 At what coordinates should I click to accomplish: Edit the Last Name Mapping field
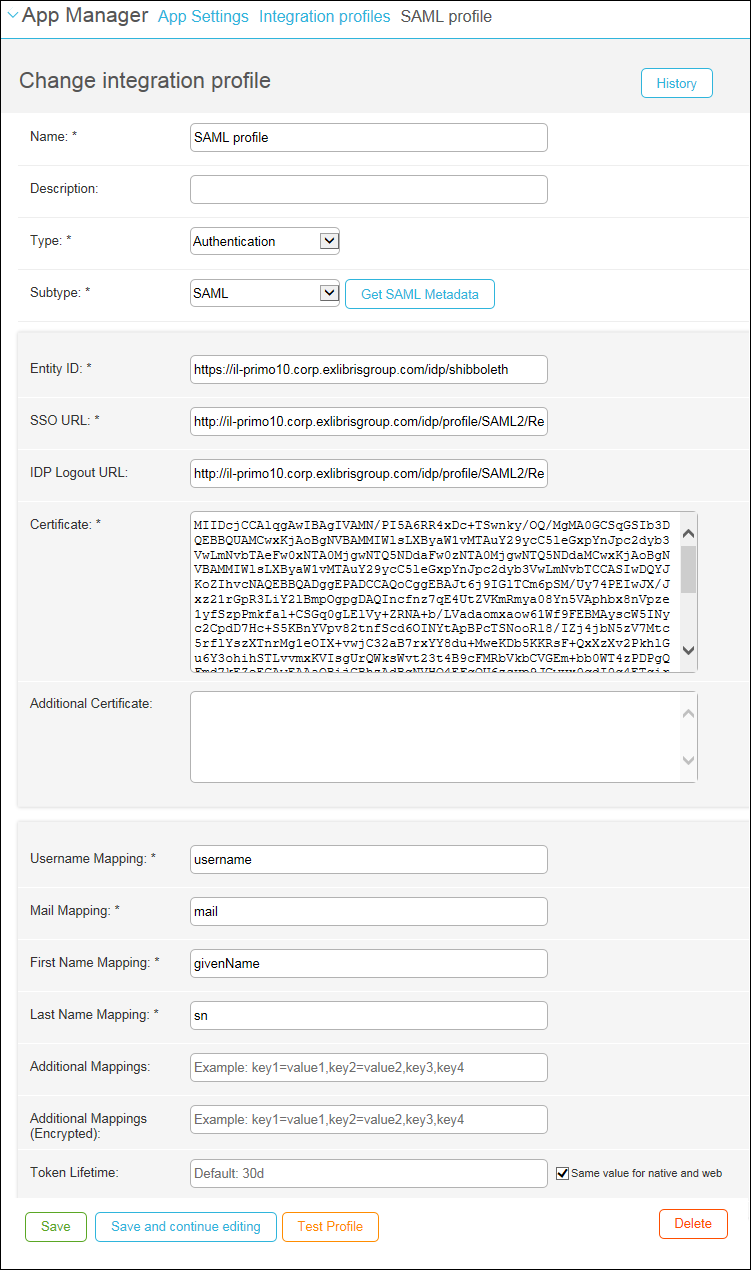click(369, 1015)
